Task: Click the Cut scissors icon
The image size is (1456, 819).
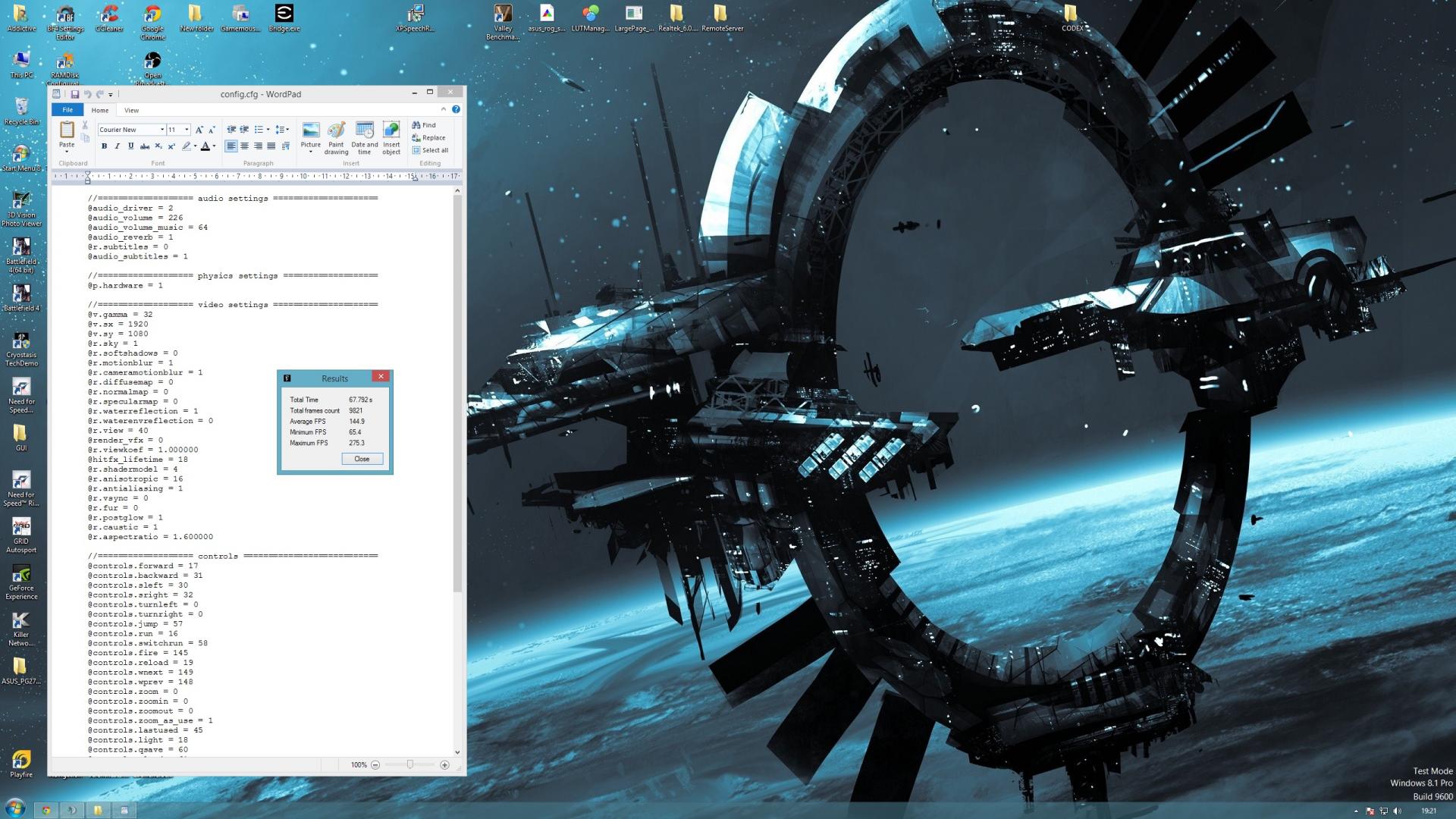Action: click(x=85, y=125)
